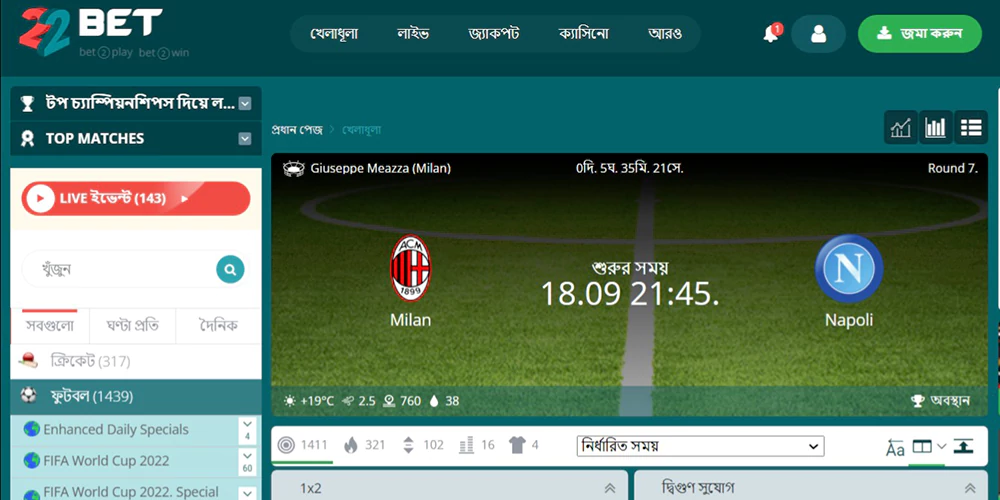Open LIVE ইভেন্ট (143) button
Image resolution: width=1000 pixels, height=500 pixels.
coord(136,198)
